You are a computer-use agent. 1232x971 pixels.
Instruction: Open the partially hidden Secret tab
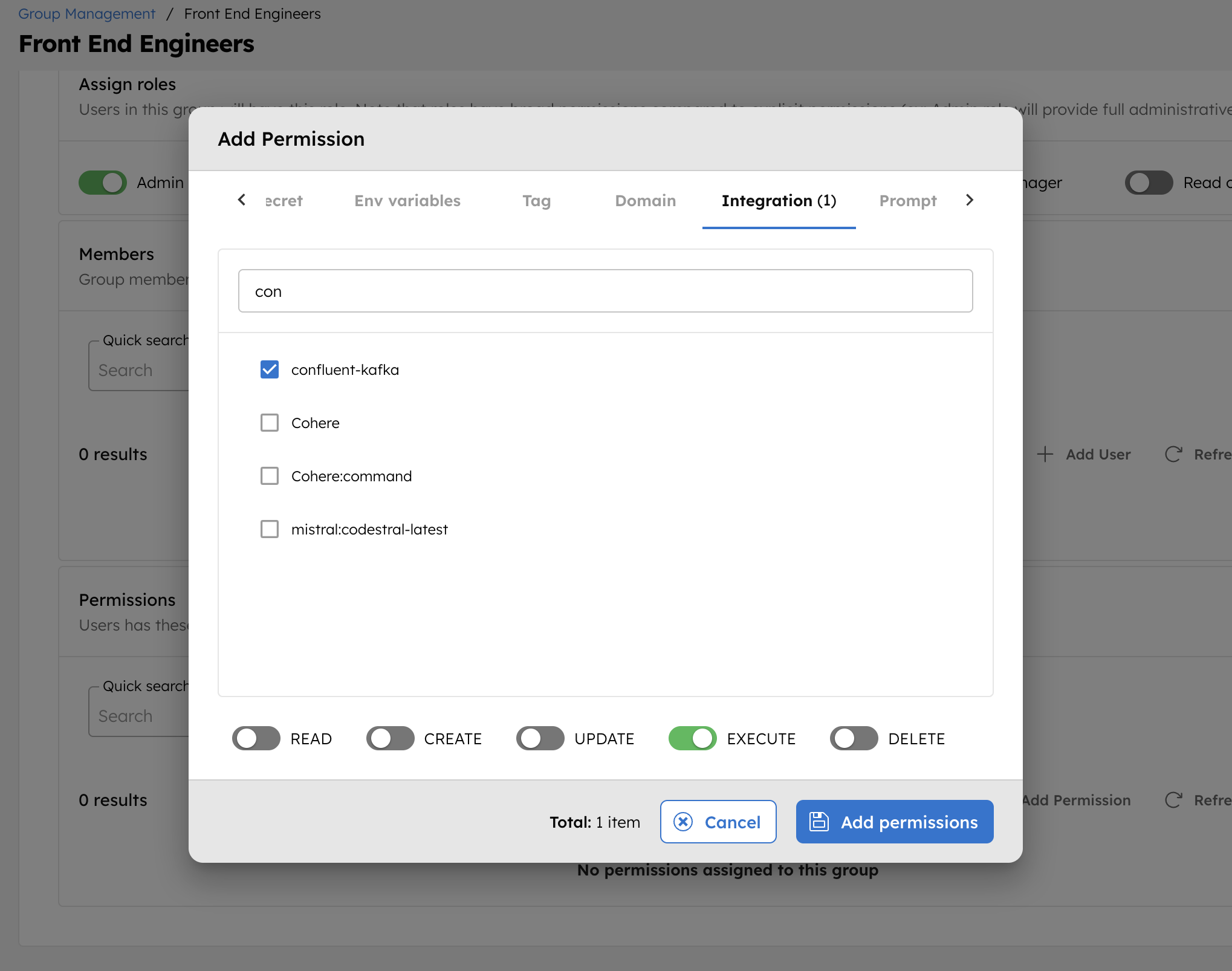[284, 201]
